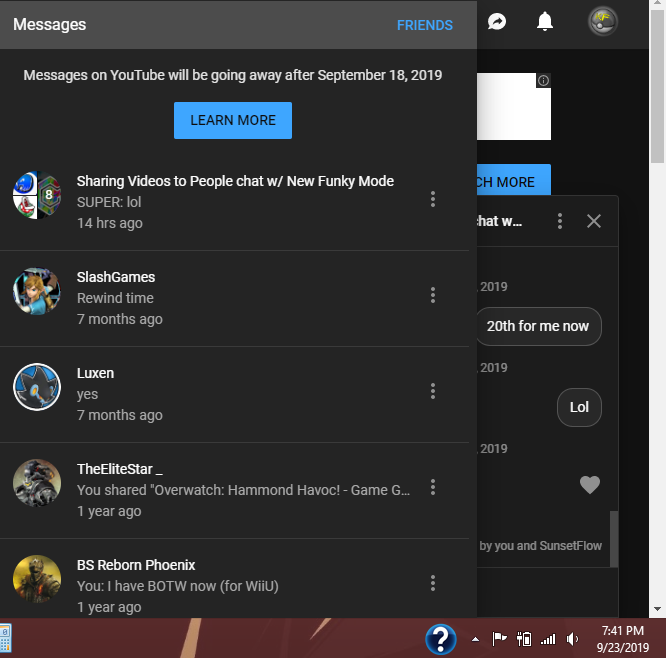Click the Messages panel title
This screenshot has width=666, height=658.
(x=50, y=24)
